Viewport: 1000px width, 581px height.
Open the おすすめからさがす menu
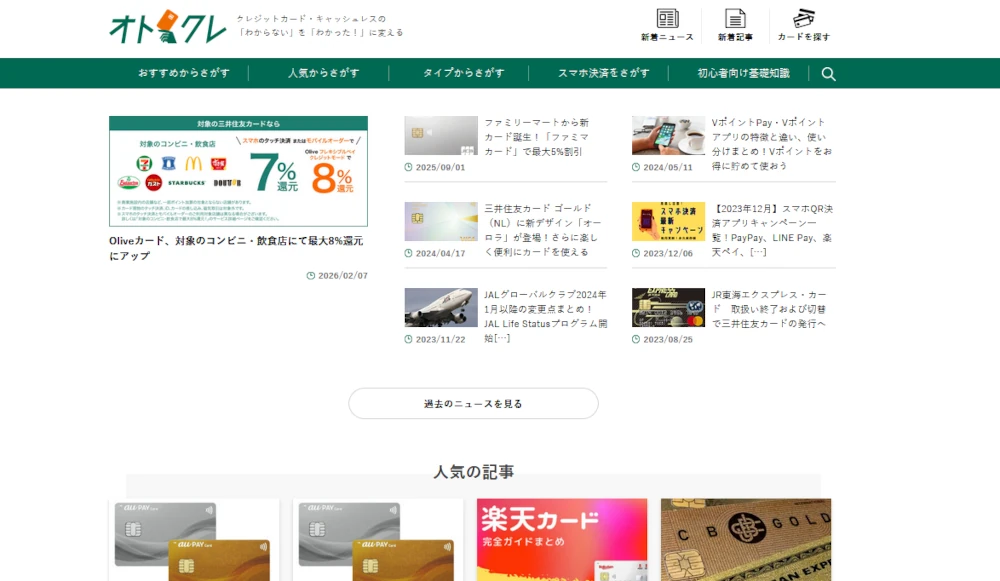[185, 73]
